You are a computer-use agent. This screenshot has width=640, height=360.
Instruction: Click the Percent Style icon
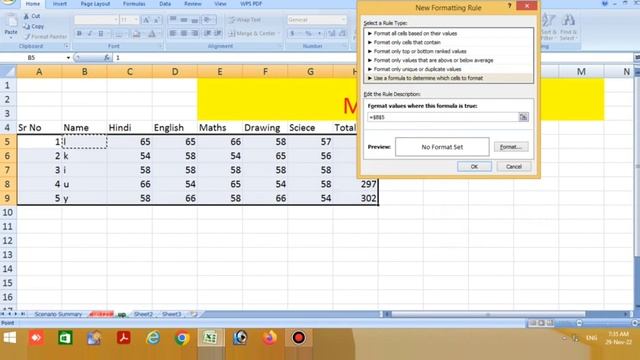[x=308, y=33]
